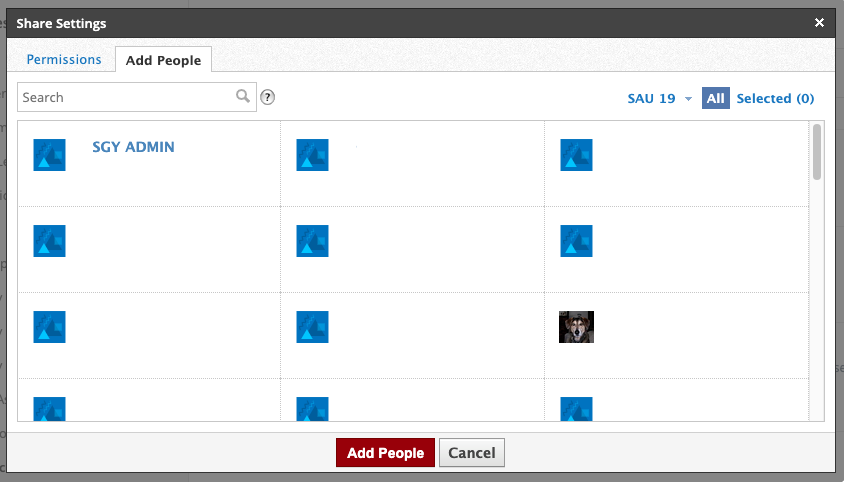
Task: Click SGY ADMIN's avatar icon
Action: (50, 155)
